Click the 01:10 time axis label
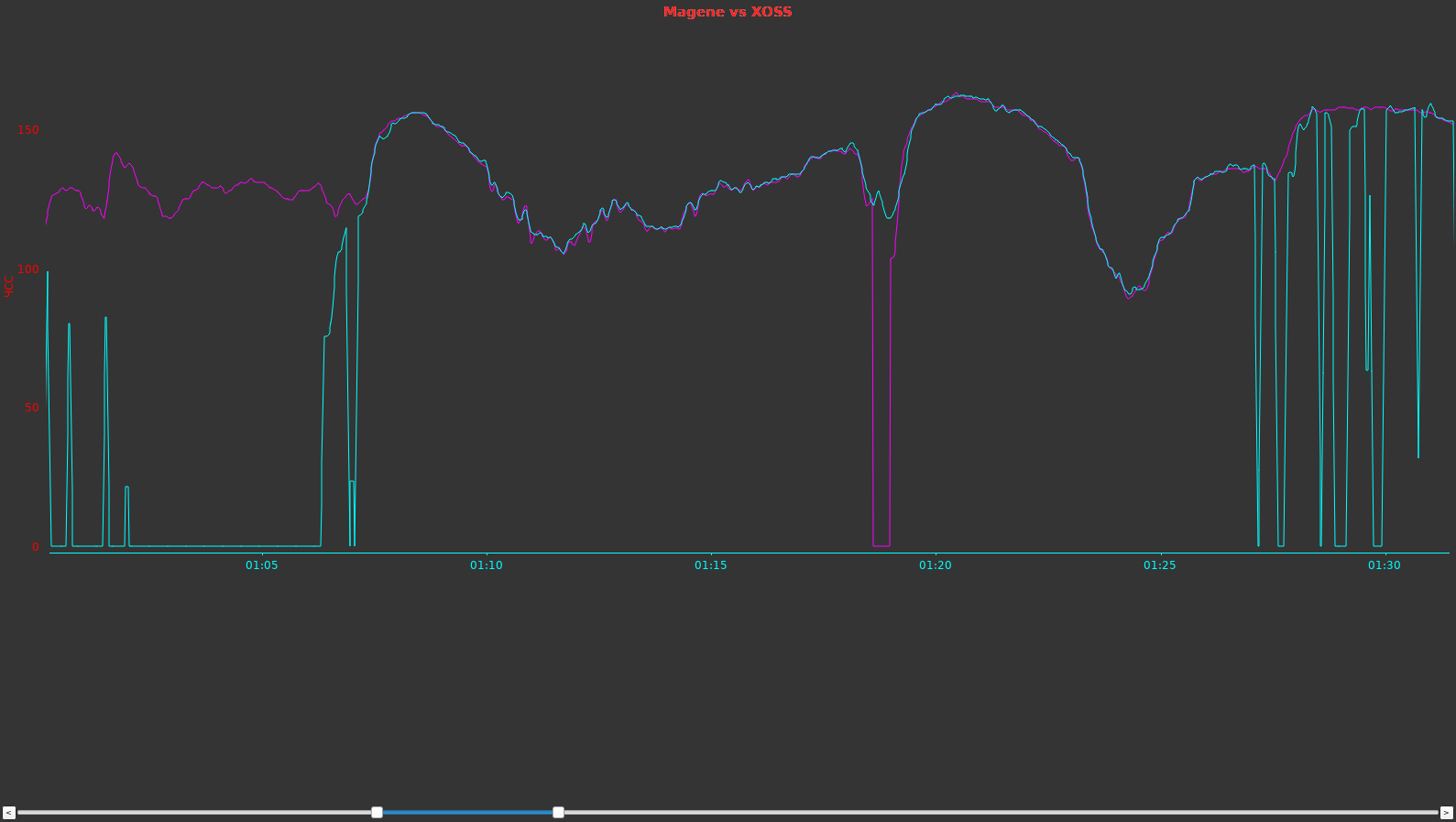Viewport: 1456px width, 822px height. pyautogui.click(x=487, y=565)
